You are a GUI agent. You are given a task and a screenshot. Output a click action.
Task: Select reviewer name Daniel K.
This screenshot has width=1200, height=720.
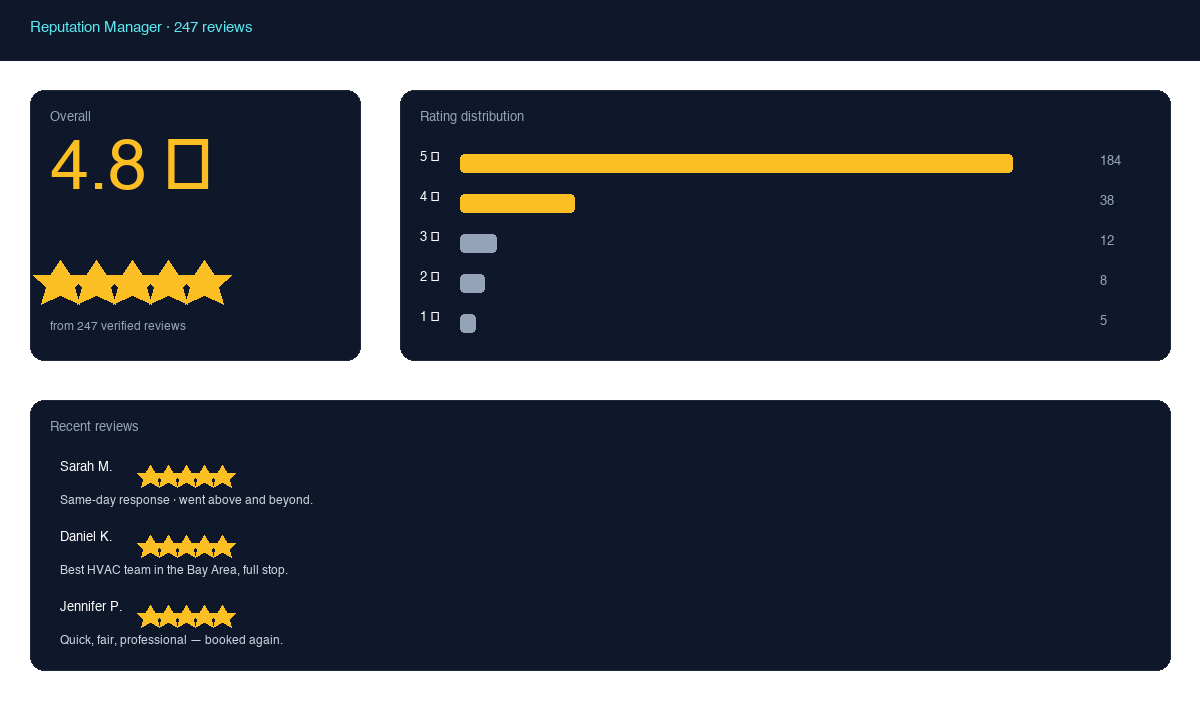86,537
